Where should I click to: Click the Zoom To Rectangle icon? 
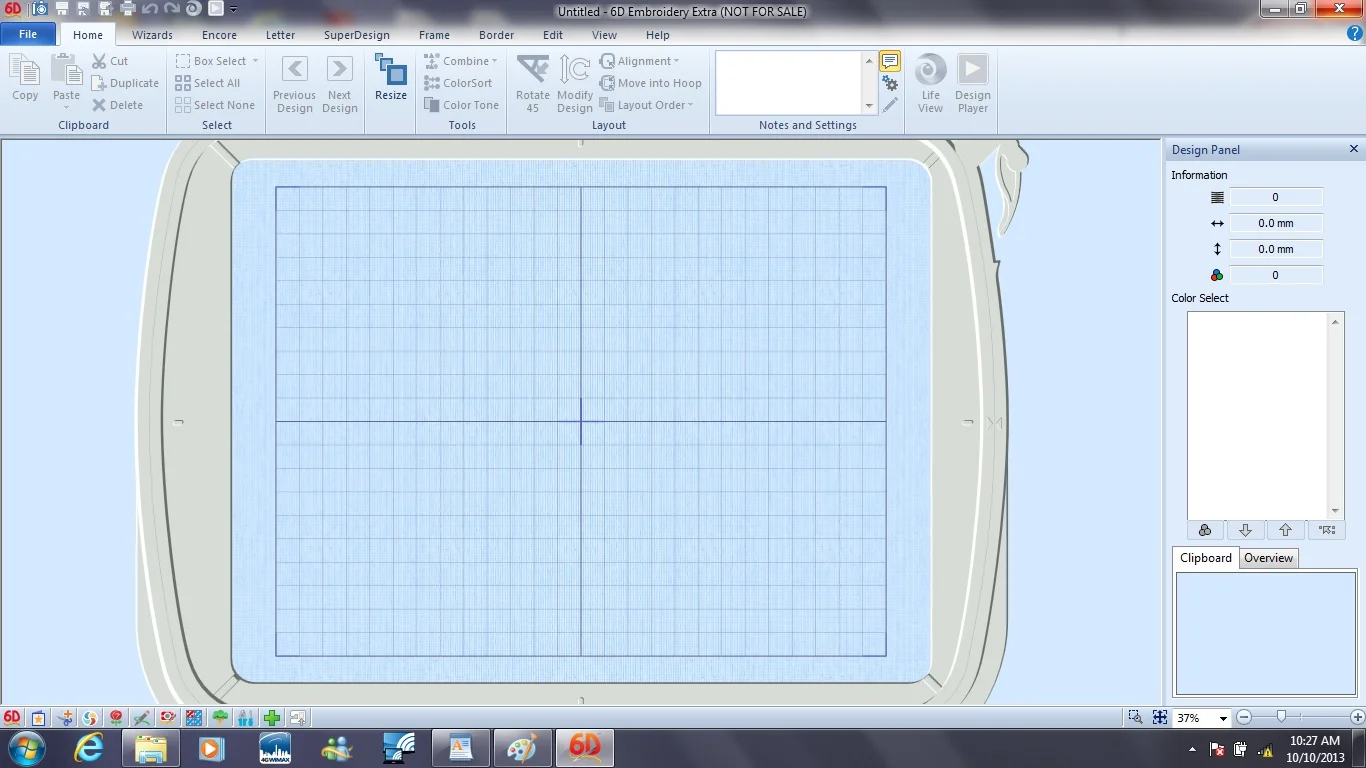coord(1135,717)
